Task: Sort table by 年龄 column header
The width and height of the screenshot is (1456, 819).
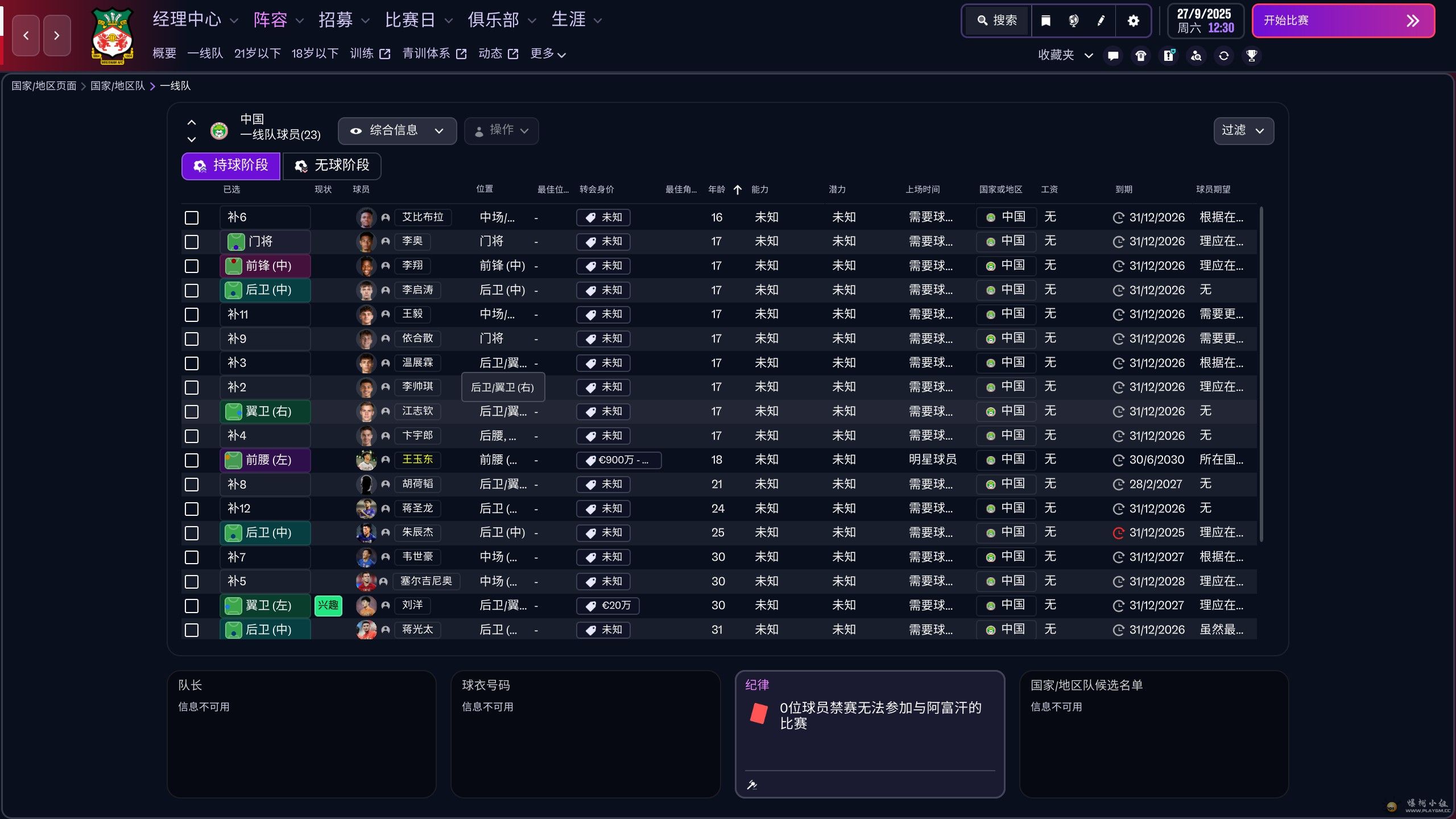Action: tap(717, 189)
